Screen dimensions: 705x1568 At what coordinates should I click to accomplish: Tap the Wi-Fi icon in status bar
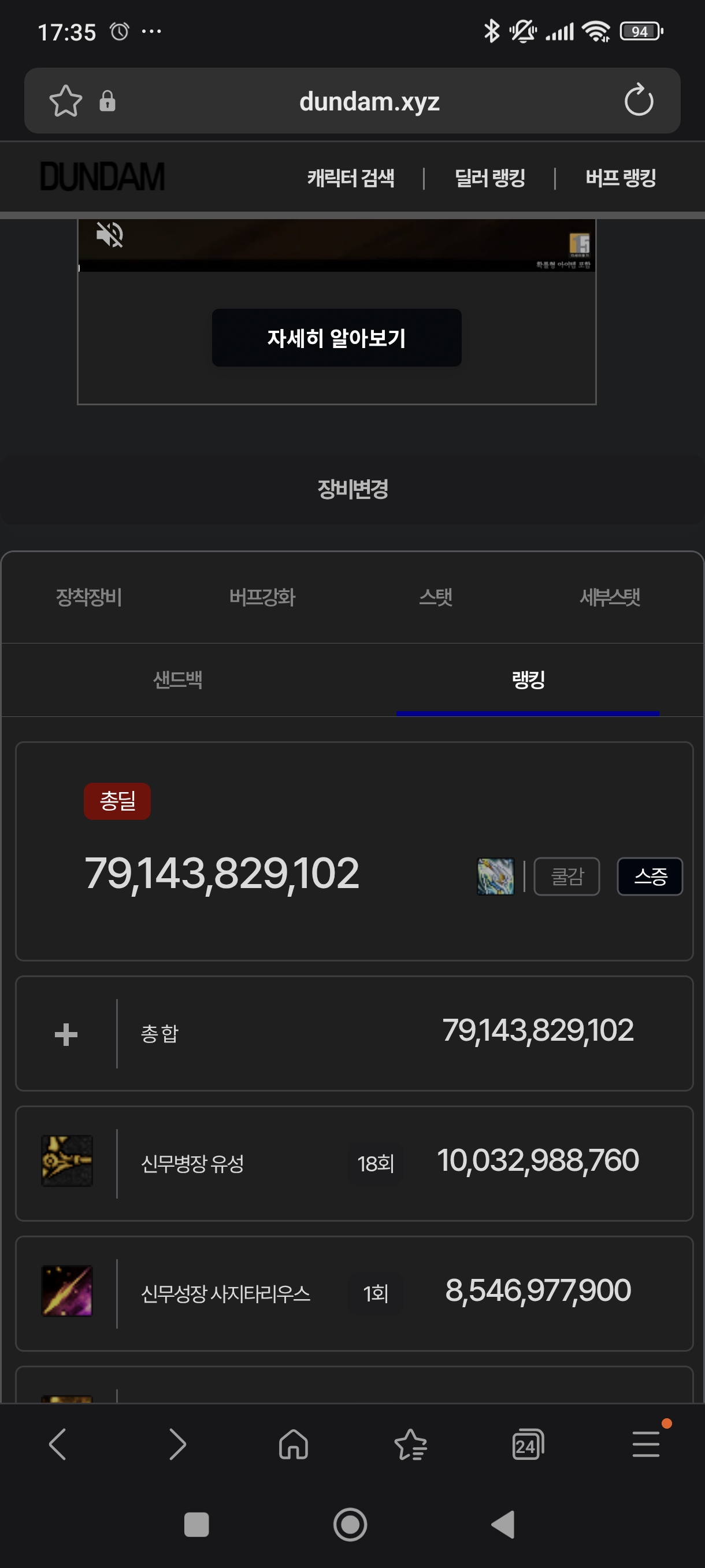[596, 32]
